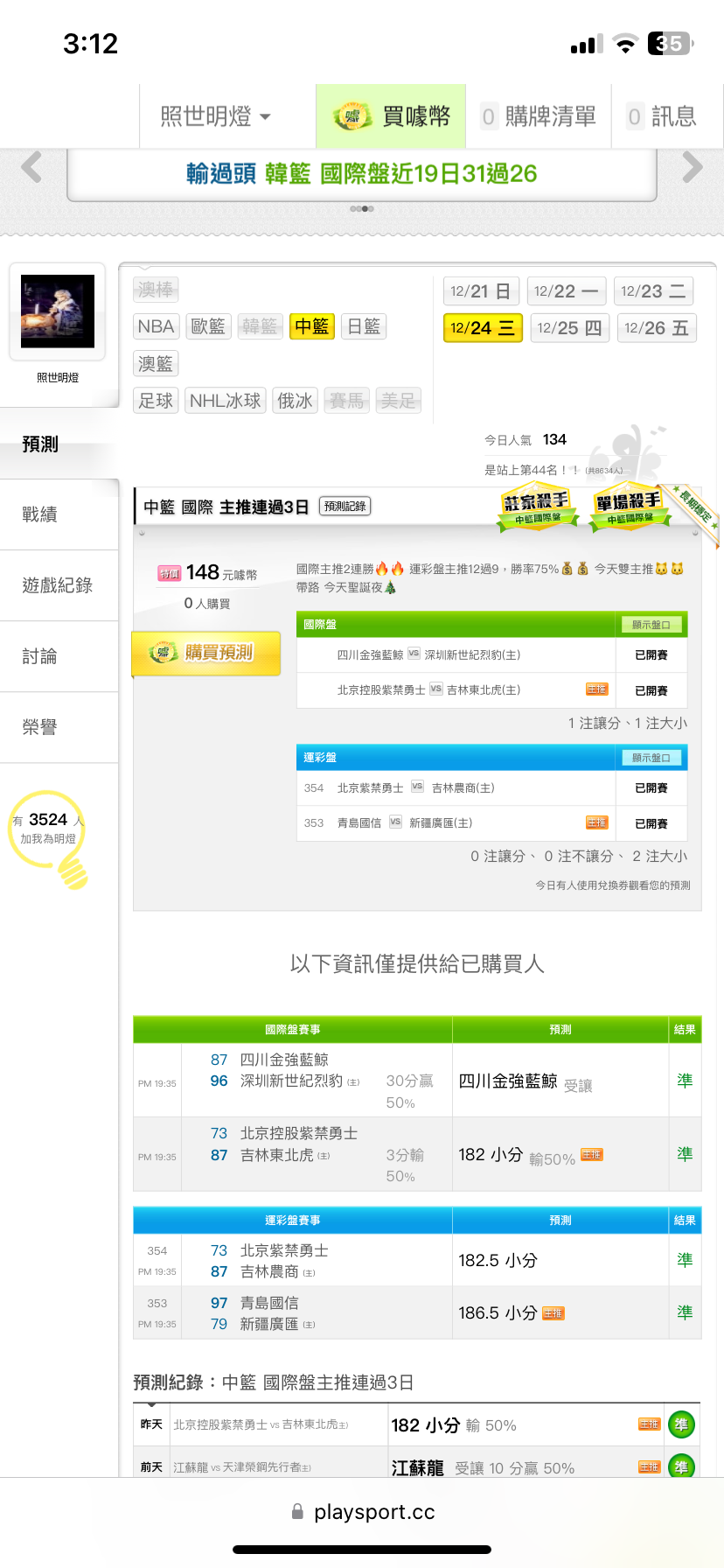Select the 韓籃 league filter
The height and width of the screenshot is (1568, 724).
coord(260,326)
